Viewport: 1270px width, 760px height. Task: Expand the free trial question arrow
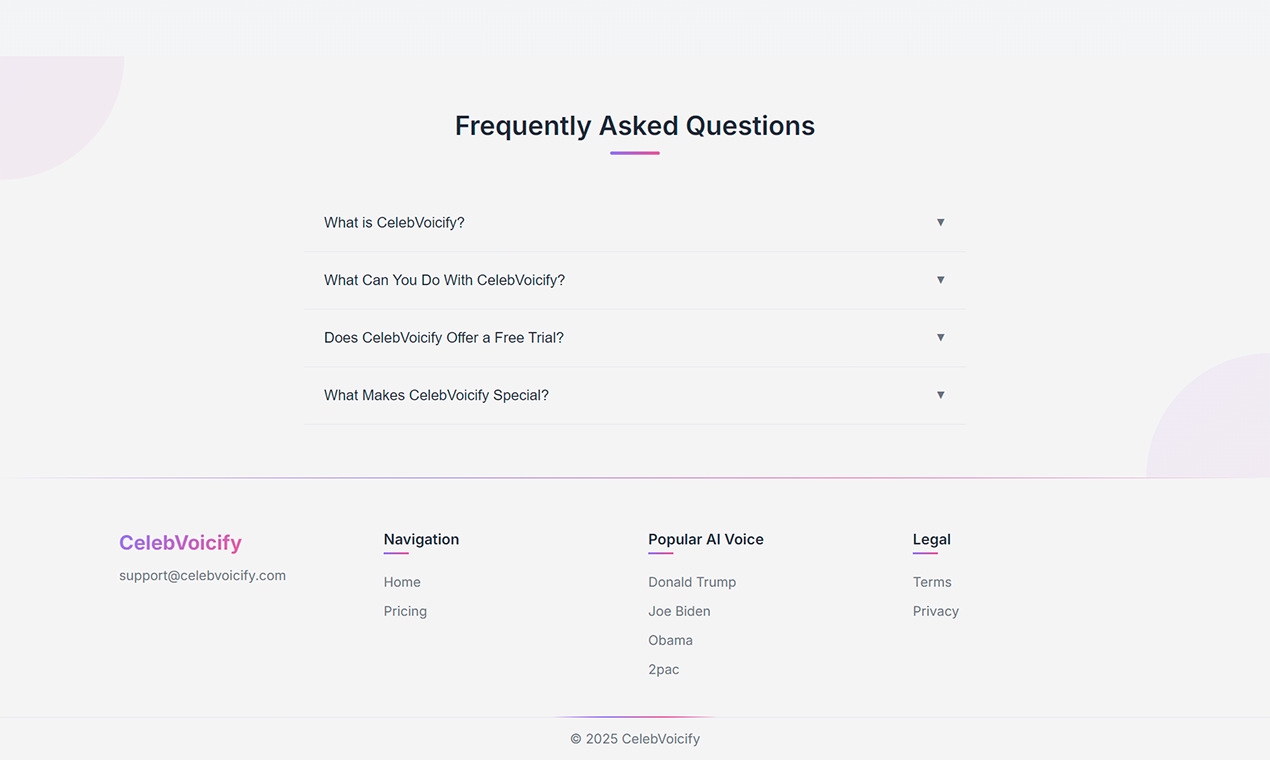click(x=940, y=337)
